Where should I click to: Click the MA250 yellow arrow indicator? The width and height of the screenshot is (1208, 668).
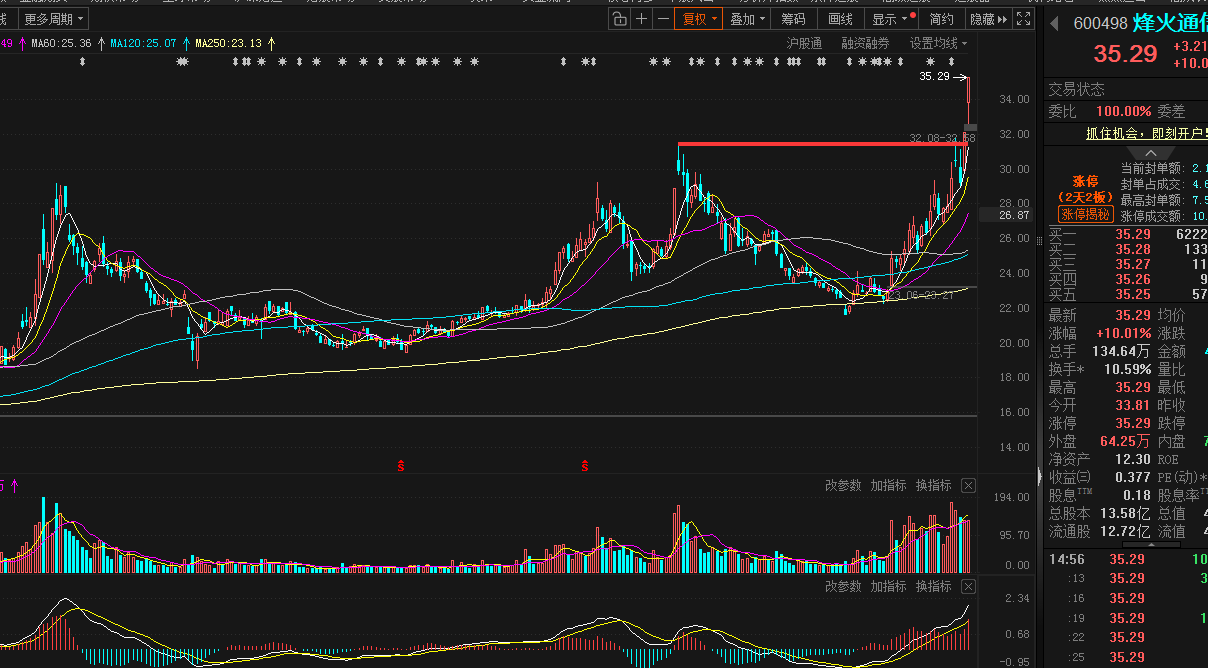[x=272, y=44]
